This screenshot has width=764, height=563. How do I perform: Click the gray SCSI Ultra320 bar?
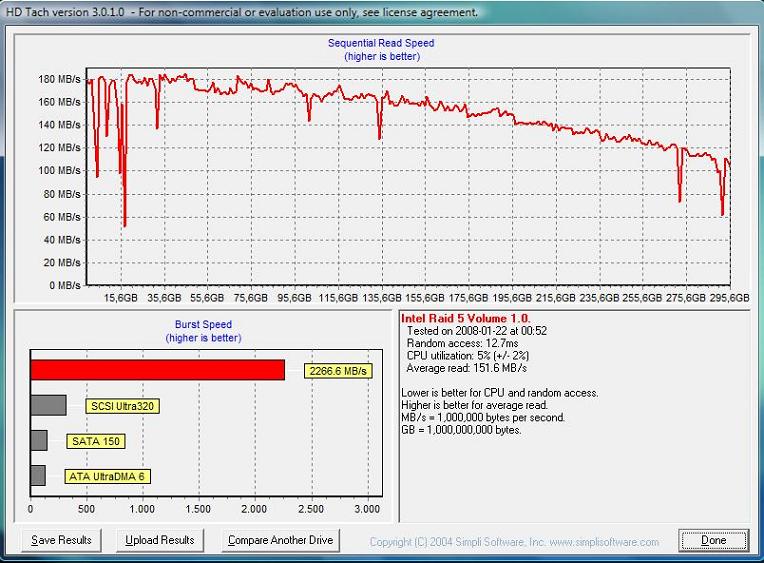coord(48,405)
